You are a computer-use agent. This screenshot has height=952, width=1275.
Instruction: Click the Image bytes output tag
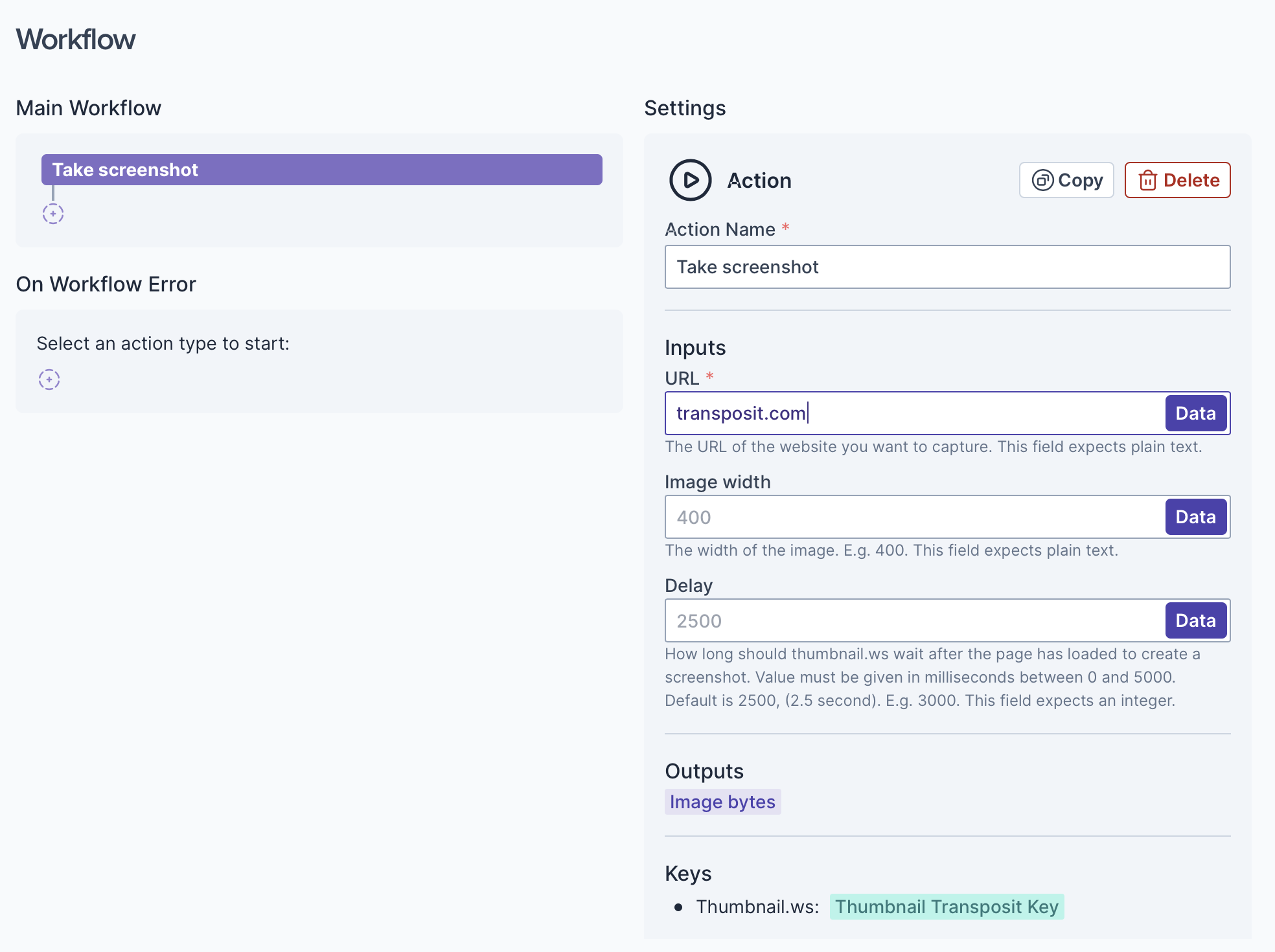pyautogui.click(x=722, y=802)
